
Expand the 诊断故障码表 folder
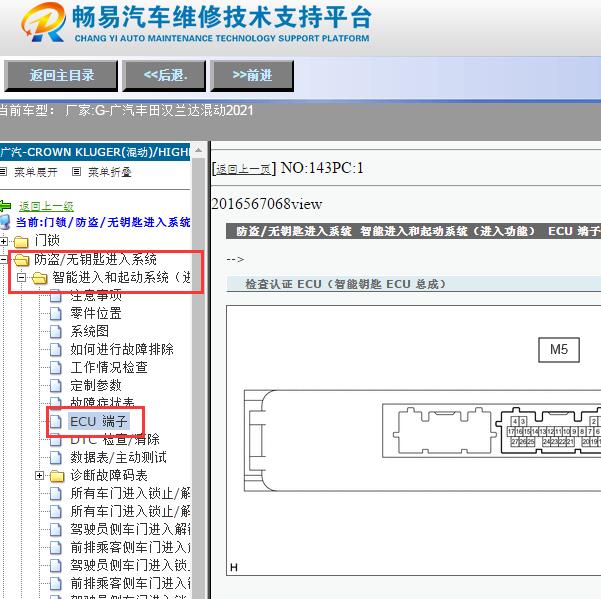tap(40, 476)
